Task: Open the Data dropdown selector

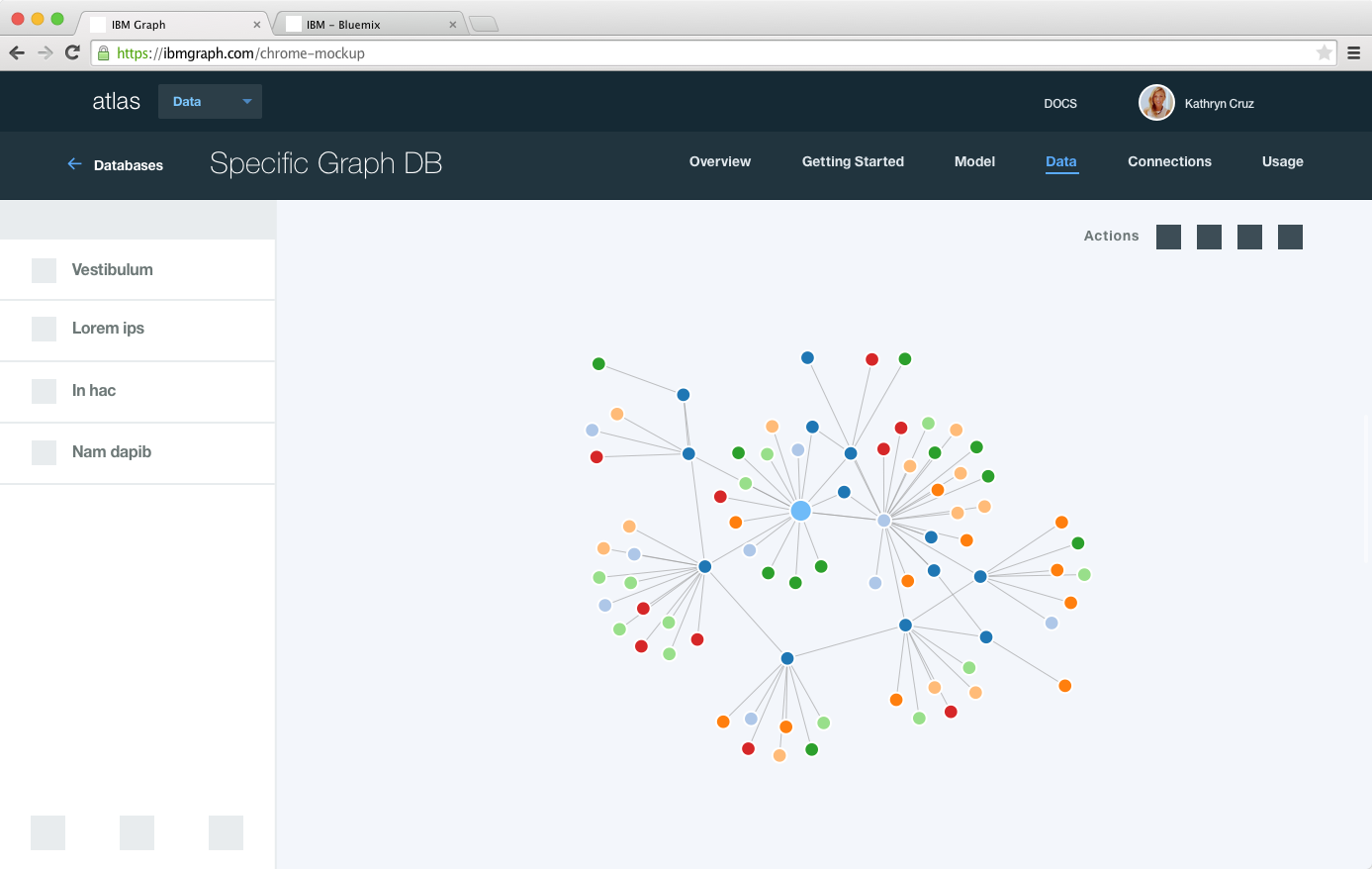Action: click(x=210, y=101)
